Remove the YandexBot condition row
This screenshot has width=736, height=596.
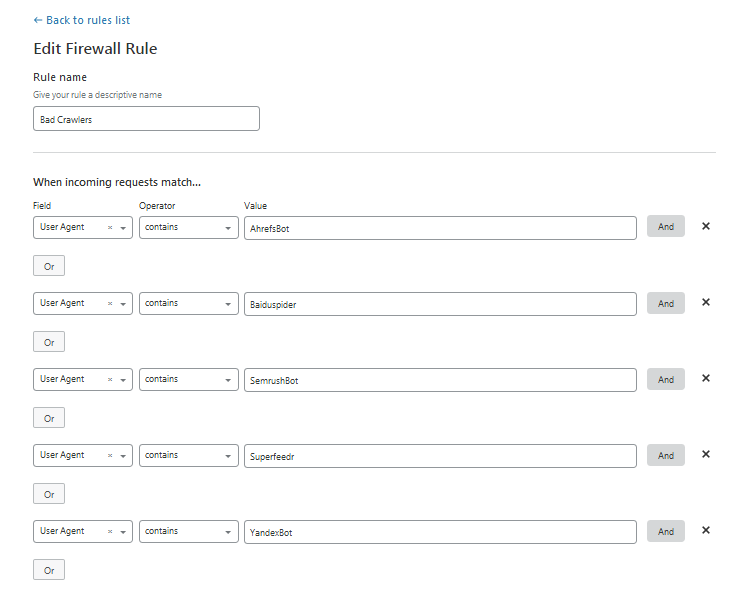click(x=705, y=531)
